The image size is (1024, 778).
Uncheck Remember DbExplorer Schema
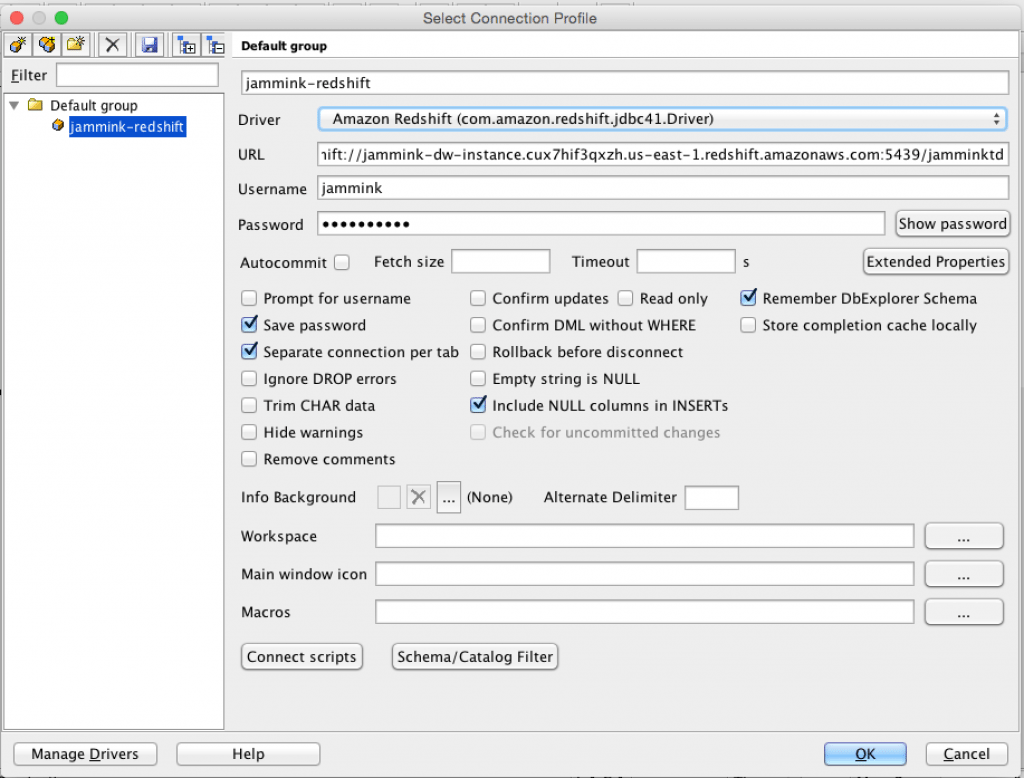point(748,298)
